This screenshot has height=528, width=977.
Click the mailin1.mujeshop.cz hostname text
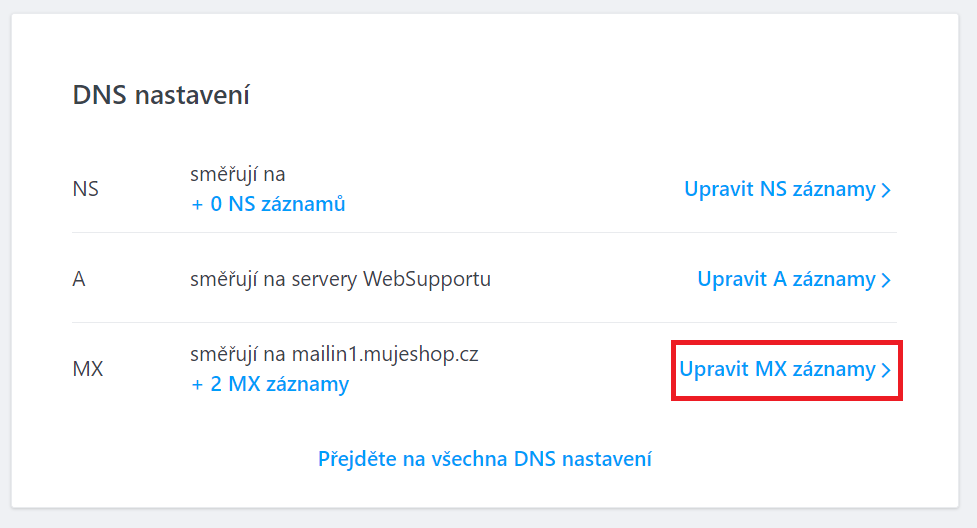click(385, 354)
